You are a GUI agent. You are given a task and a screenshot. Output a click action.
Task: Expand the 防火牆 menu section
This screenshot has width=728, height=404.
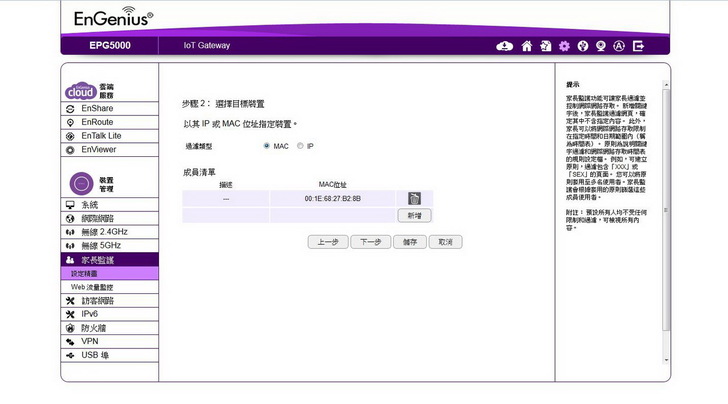(95, 327)
